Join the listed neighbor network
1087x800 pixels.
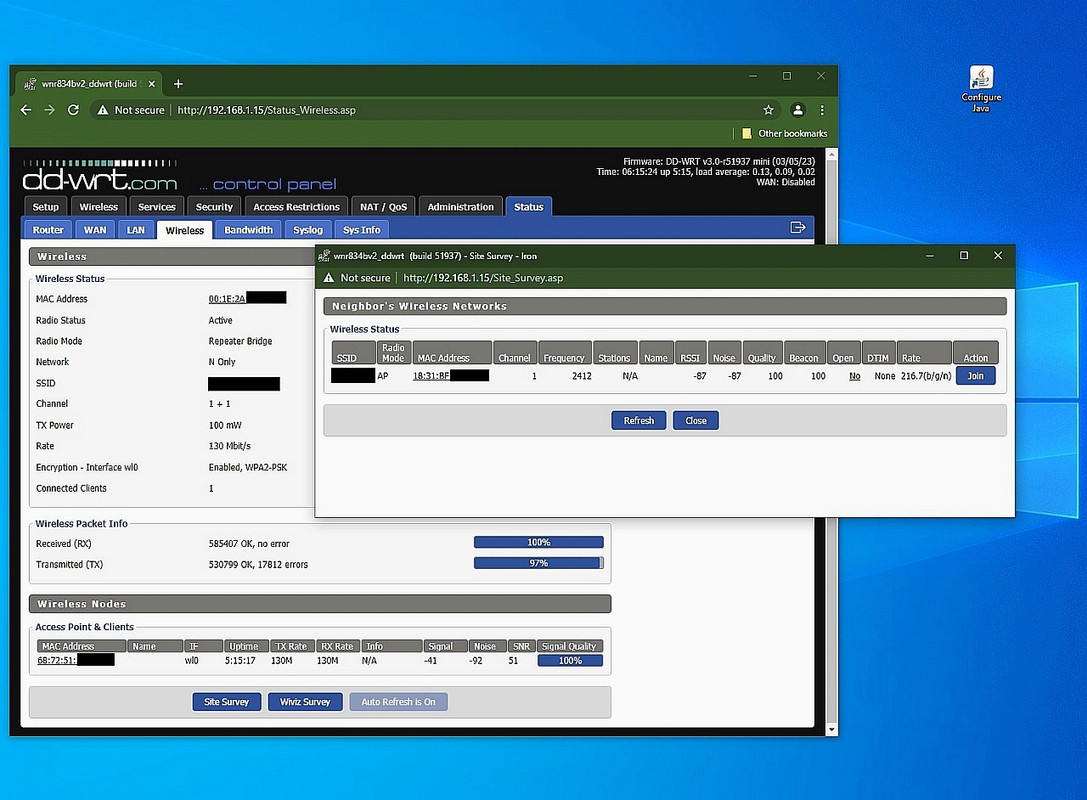tap(975, 376)
